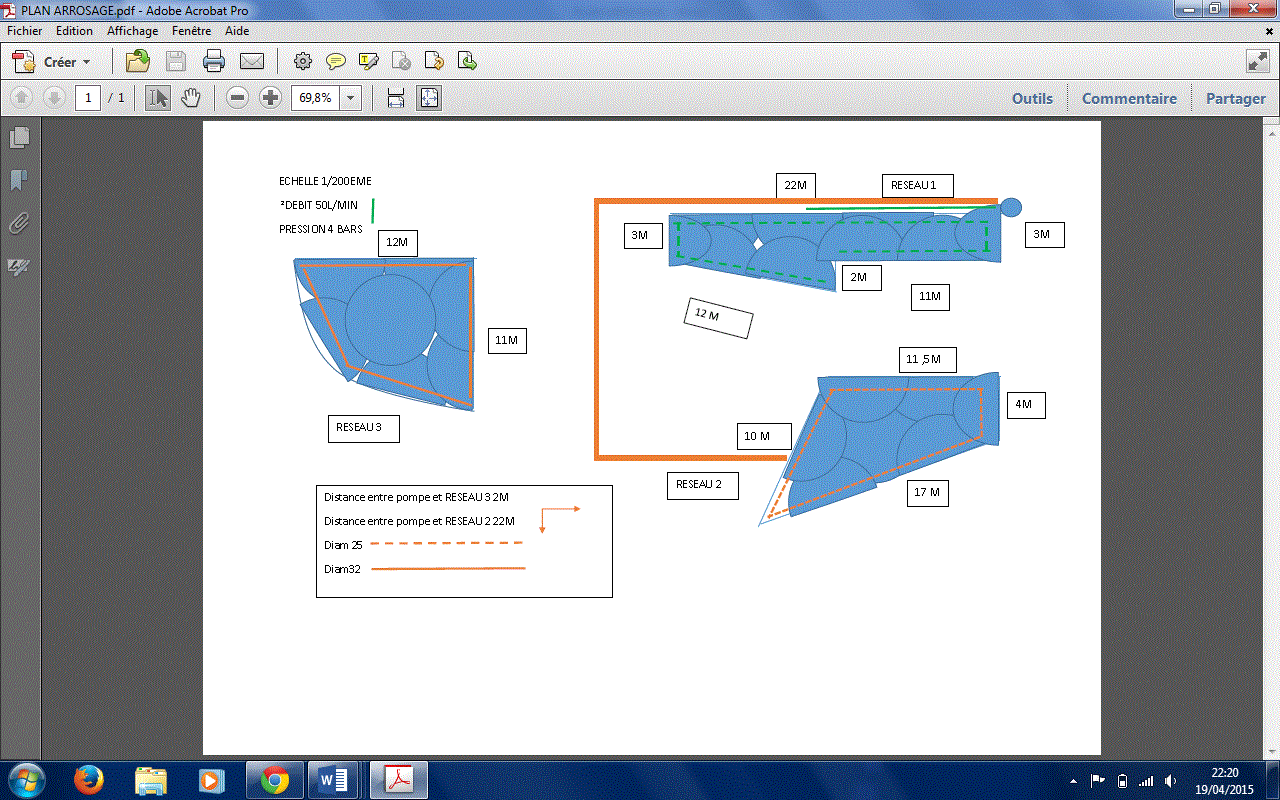1280x800 pixels.
Task: Send the file via the envelope icon
Action: coord(252,62)
